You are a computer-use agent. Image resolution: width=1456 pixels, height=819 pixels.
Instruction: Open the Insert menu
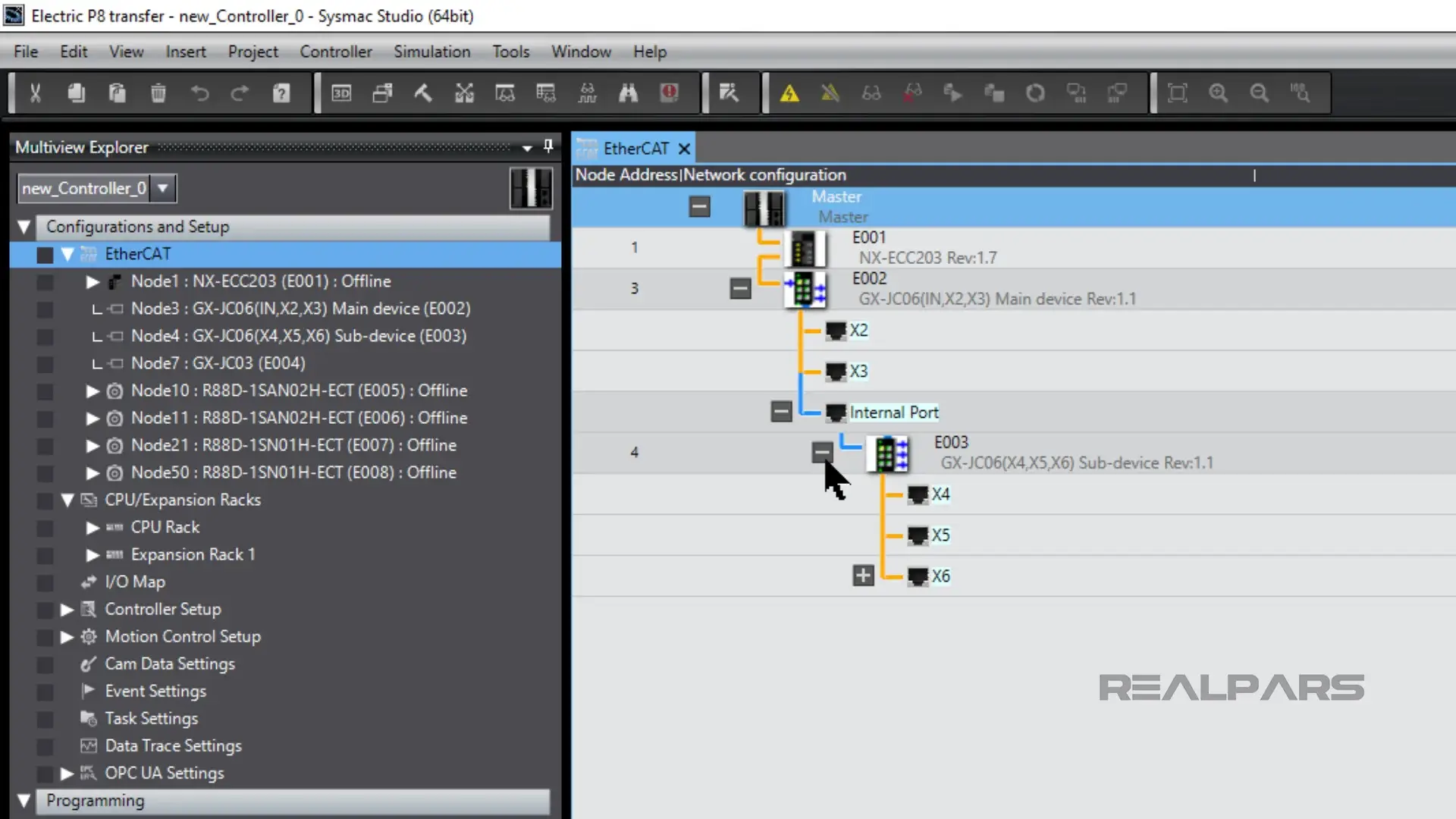coord(186,52)
